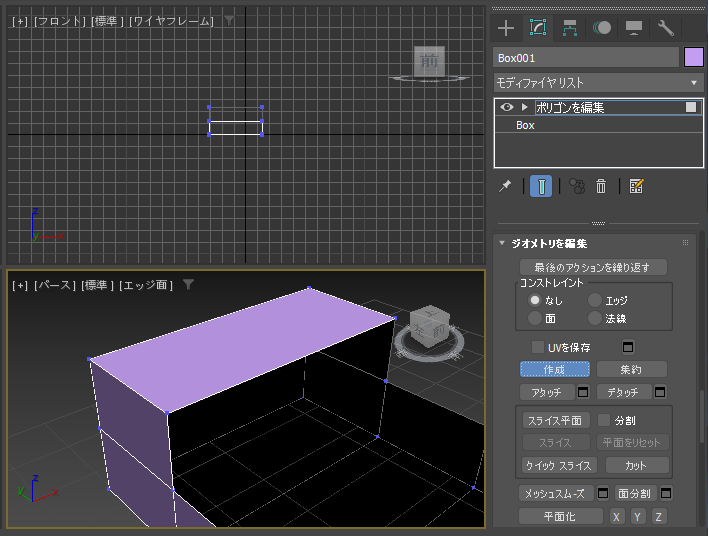Click the ジオメトリを編集 rollout grip dots
The image size is (708, 536).
click(x=685, y=243)
